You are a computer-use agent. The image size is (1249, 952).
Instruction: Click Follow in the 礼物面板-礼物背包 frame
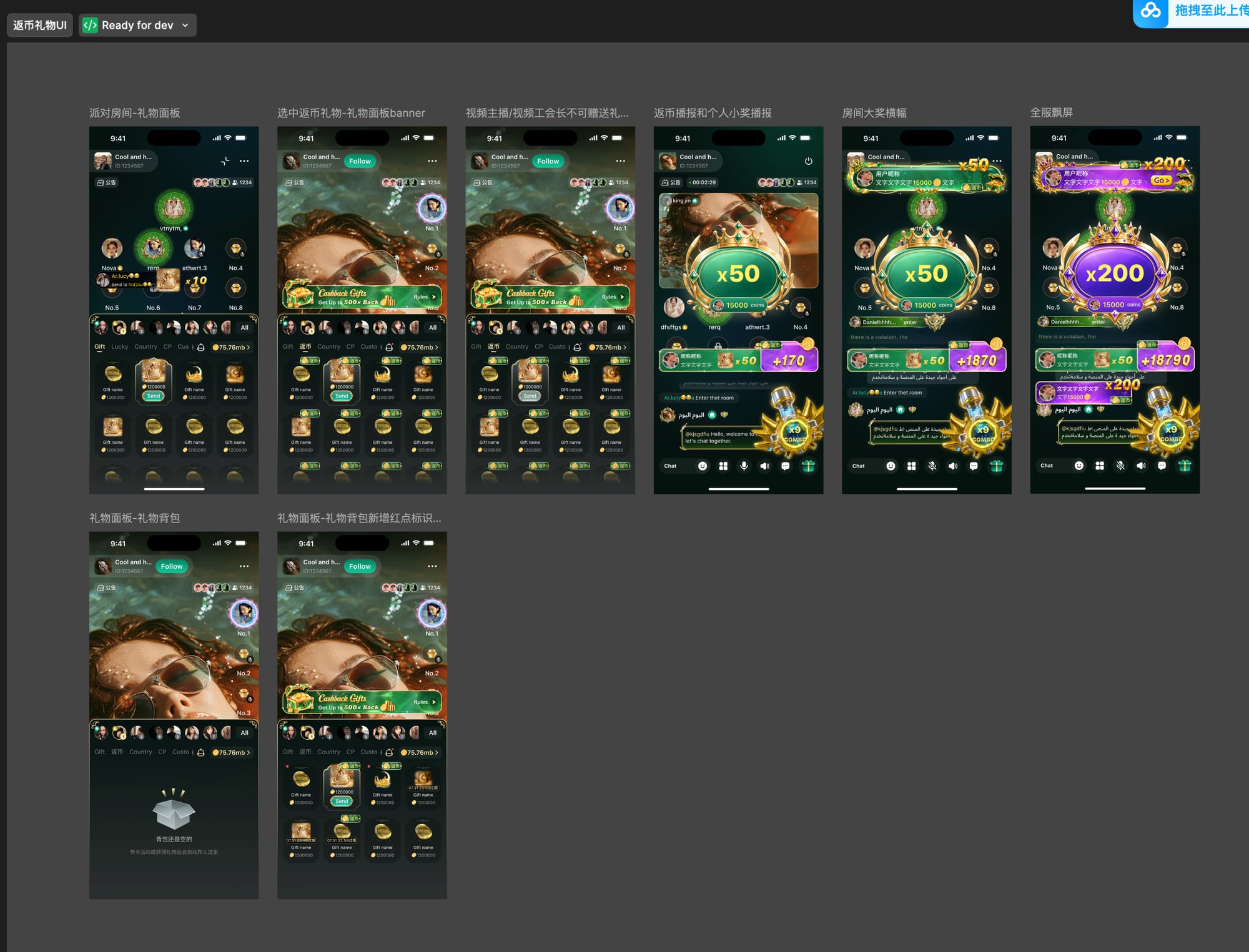(x=172, y=566)
